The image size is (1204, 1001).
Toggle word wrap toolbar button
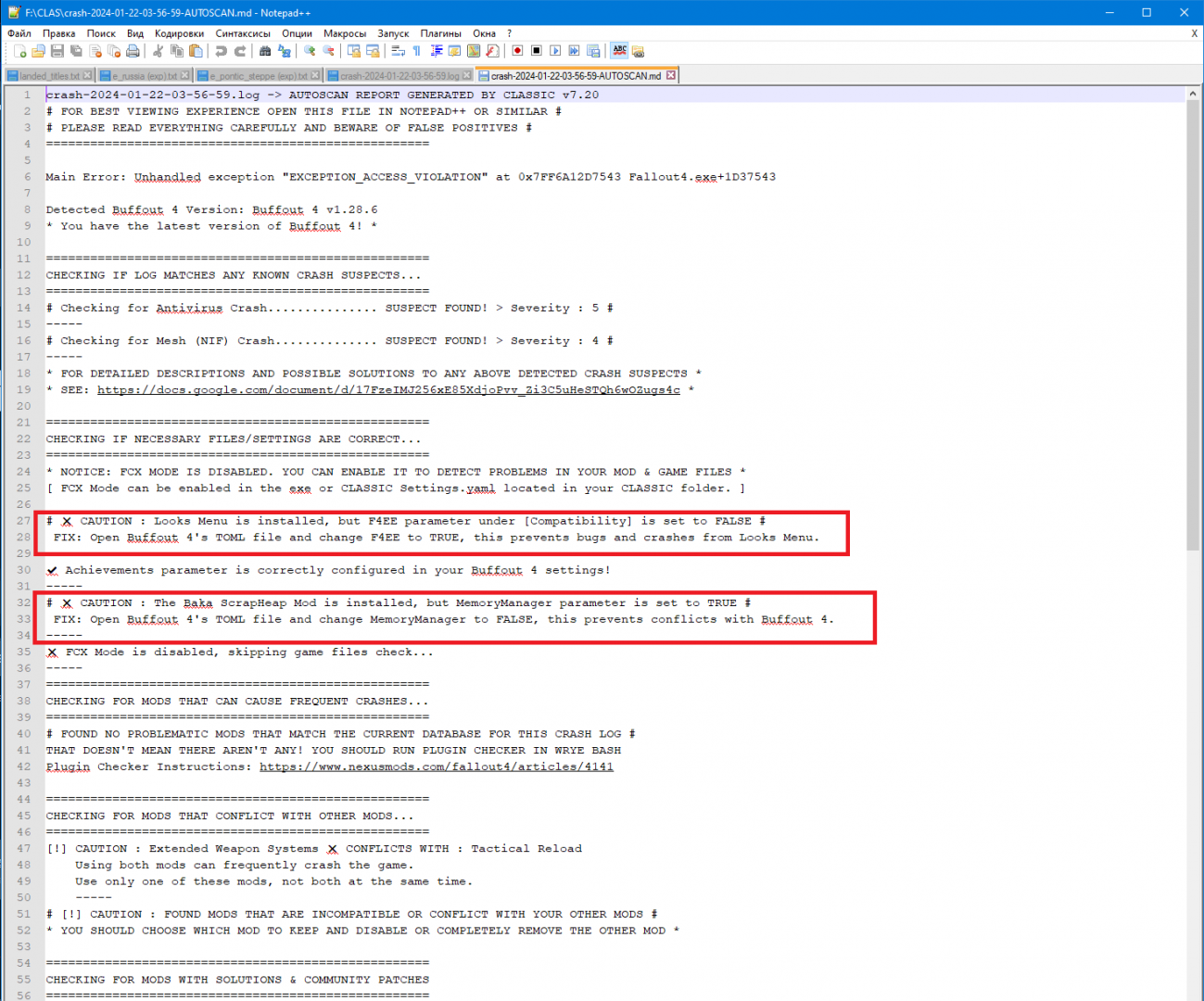(x=398, y=51)
